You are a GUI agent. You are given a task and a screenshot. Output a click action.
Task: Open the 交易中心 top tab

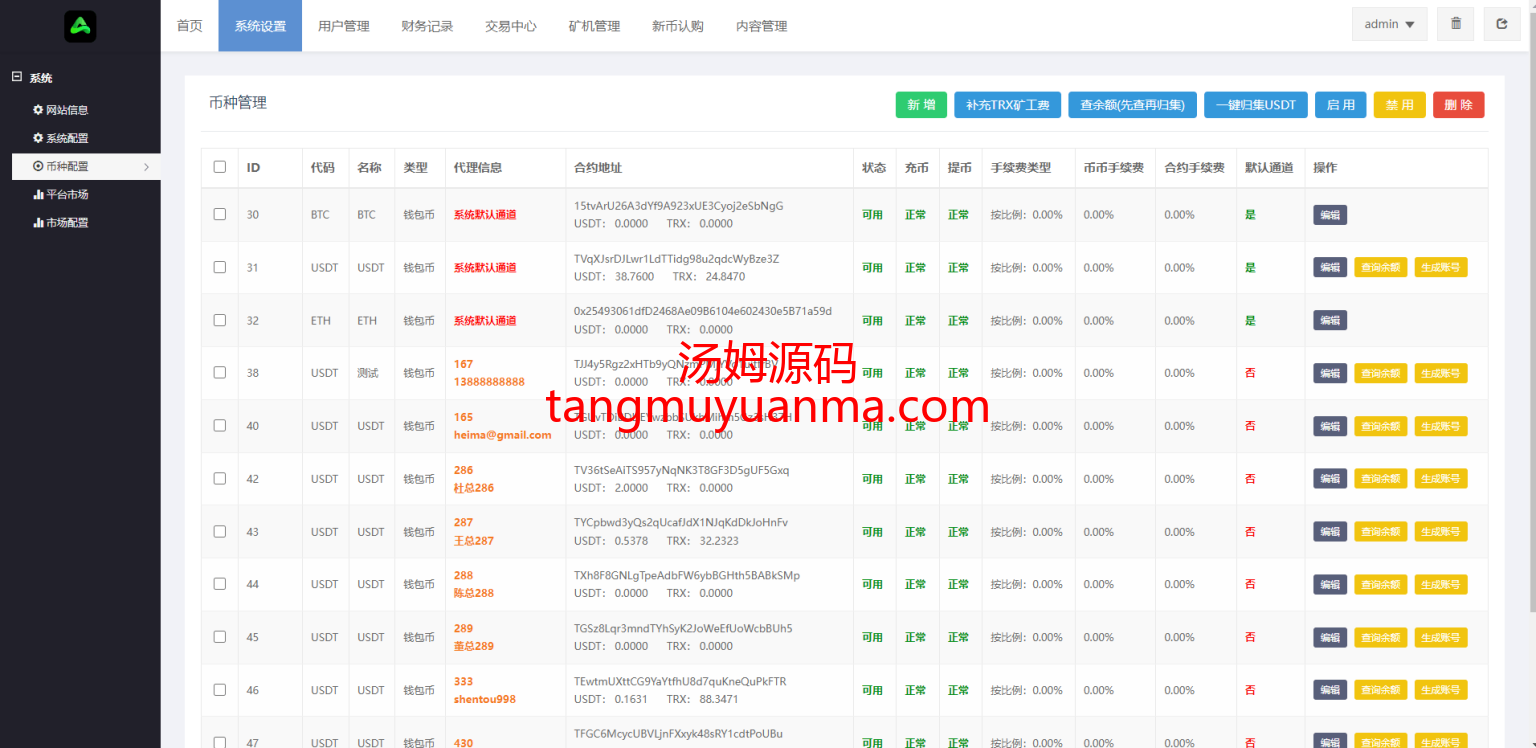pyautogui.click(x=510, y=26)
